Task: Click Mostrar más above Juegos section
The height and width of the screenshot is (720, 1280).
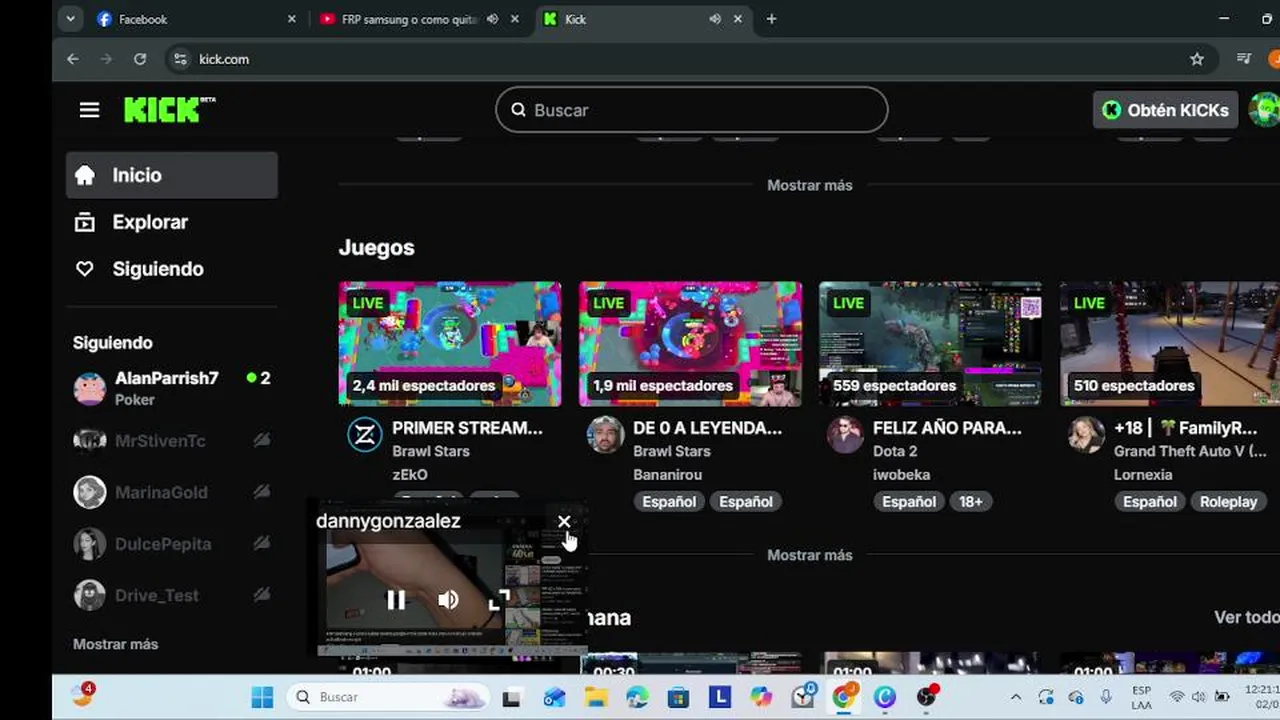Action: tap(810, 185)
